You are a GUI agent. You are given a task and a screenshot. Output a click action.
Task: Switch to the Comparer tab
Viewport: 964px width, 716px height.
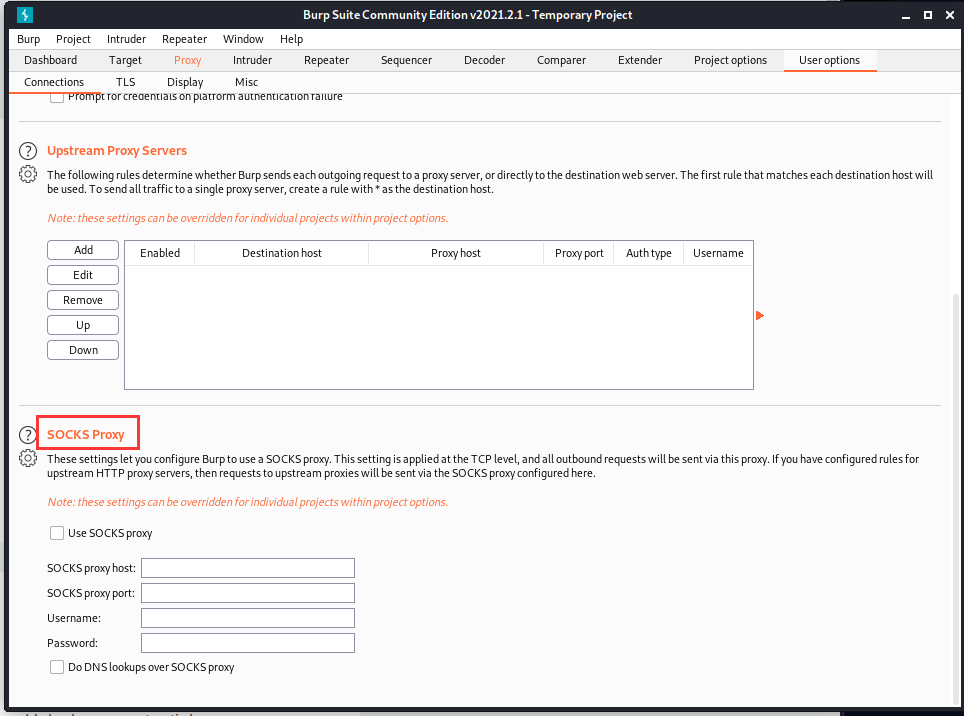pyautogui.click(x=561, y=60)
